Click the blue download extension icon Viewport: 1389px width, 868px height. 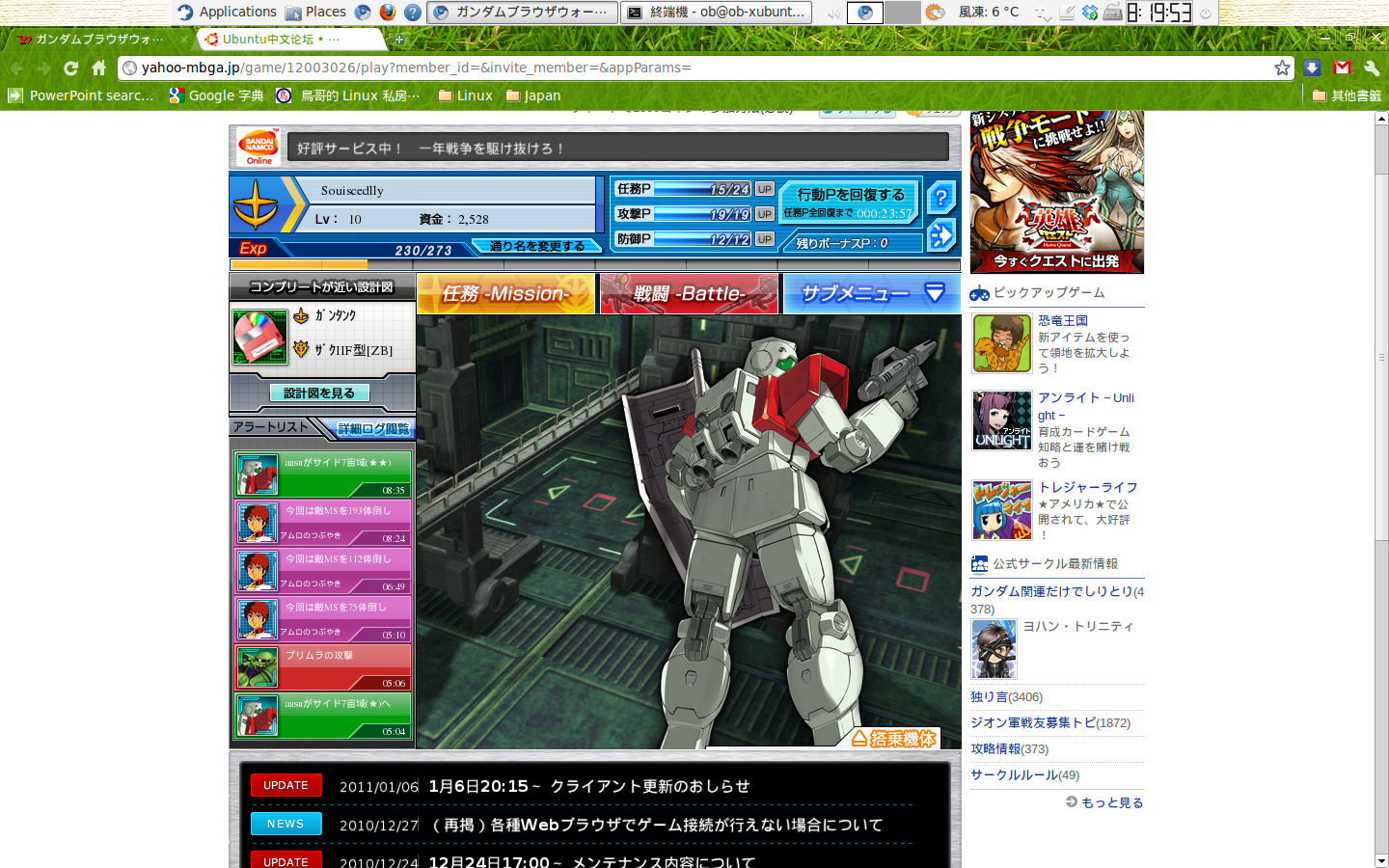pyautogui.click(x=1312, y=68)
